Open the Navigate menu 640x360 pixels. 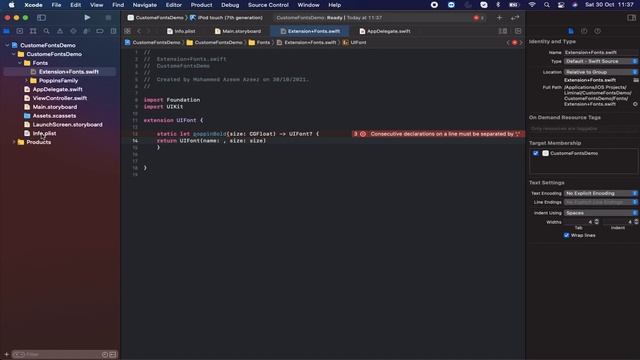click(x=144, y=5)
